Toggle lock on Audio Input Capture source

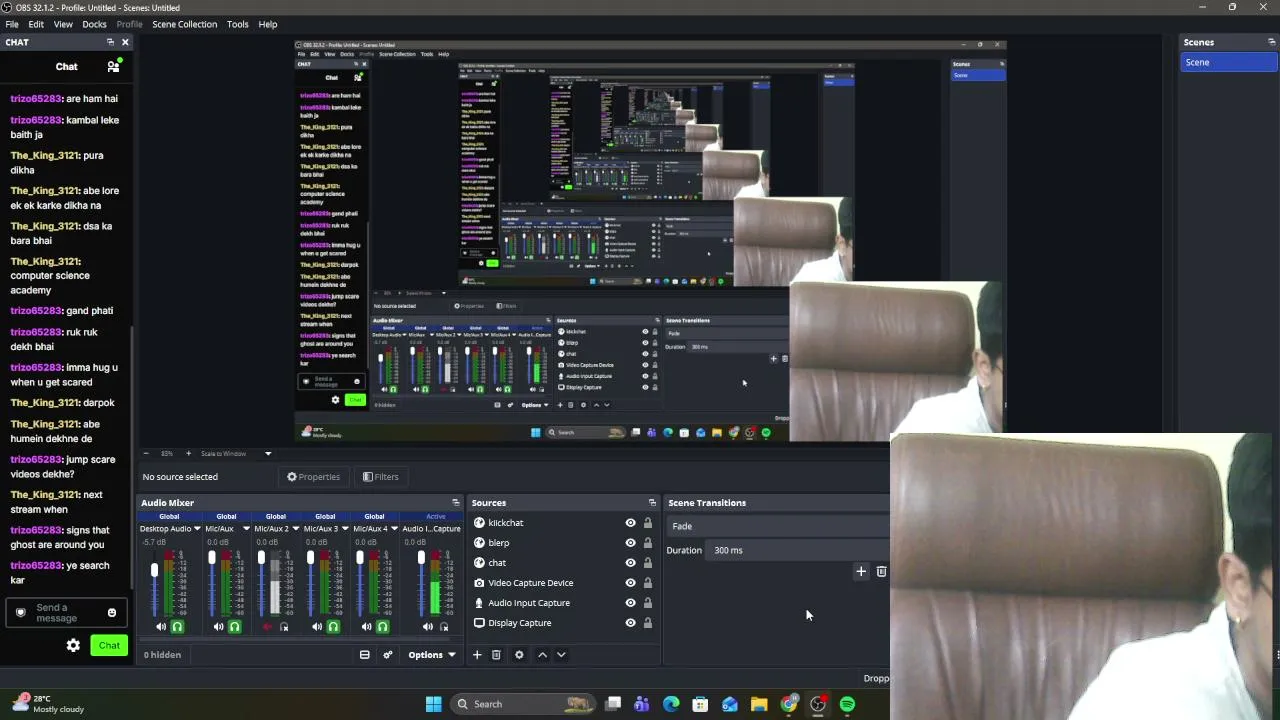point(647,603)
